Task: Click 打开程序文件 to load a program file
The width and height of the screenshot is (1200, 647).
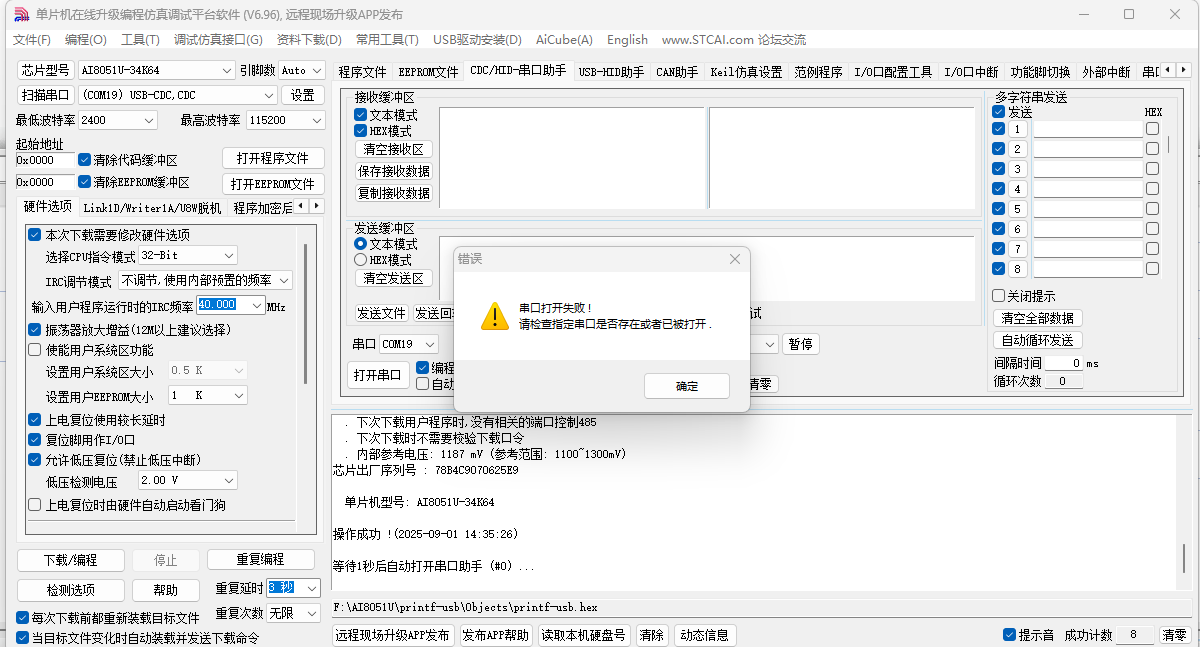Action: (272, 157)
